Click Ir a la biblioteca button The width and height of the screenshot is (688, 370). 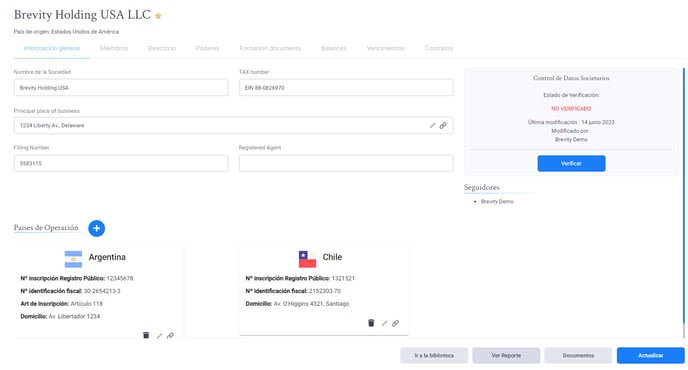pyautogui.click(x=434, y=356)
